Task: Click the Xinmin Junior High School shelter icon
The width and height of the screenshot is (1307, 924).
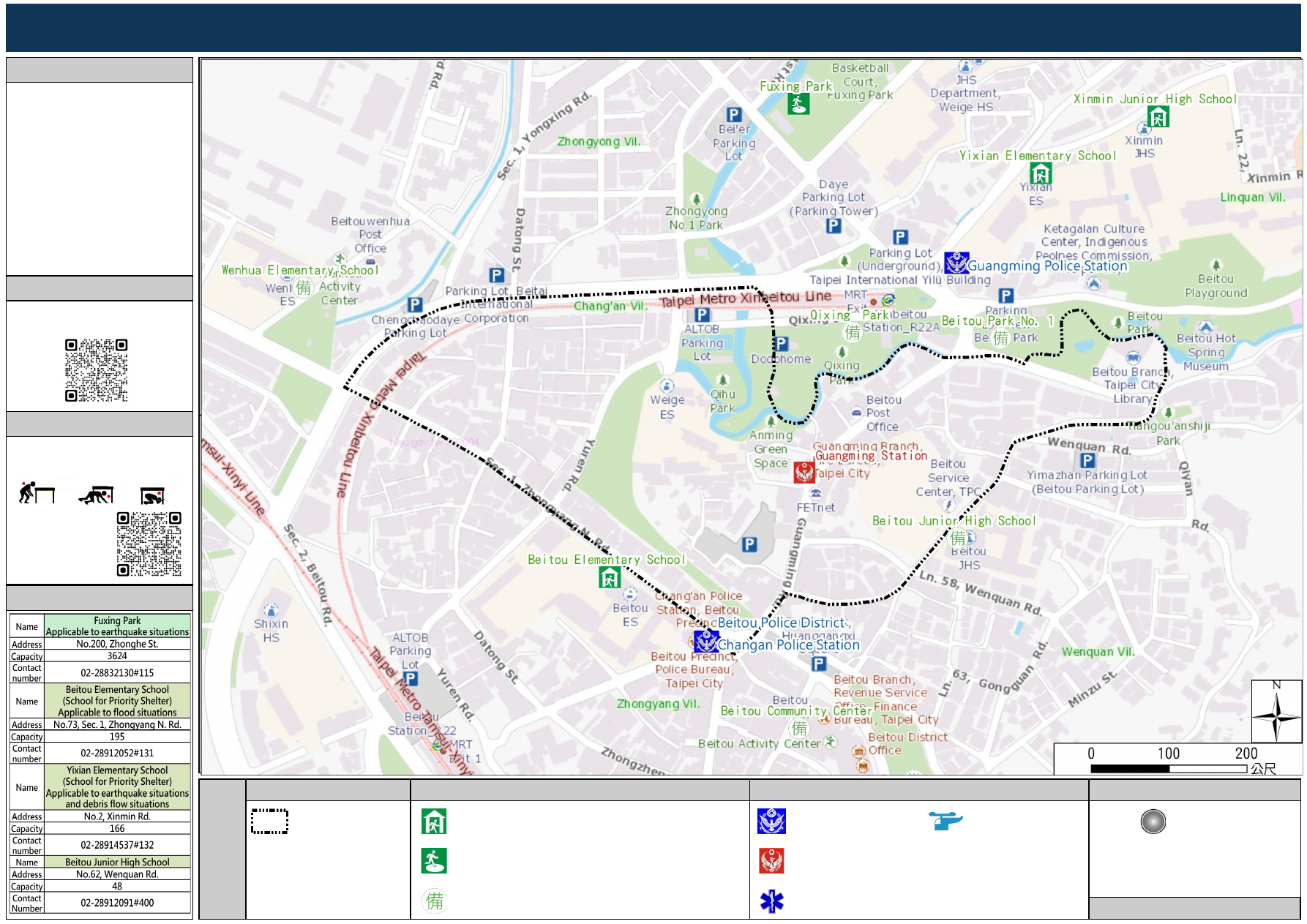Action: [1158, 116]
